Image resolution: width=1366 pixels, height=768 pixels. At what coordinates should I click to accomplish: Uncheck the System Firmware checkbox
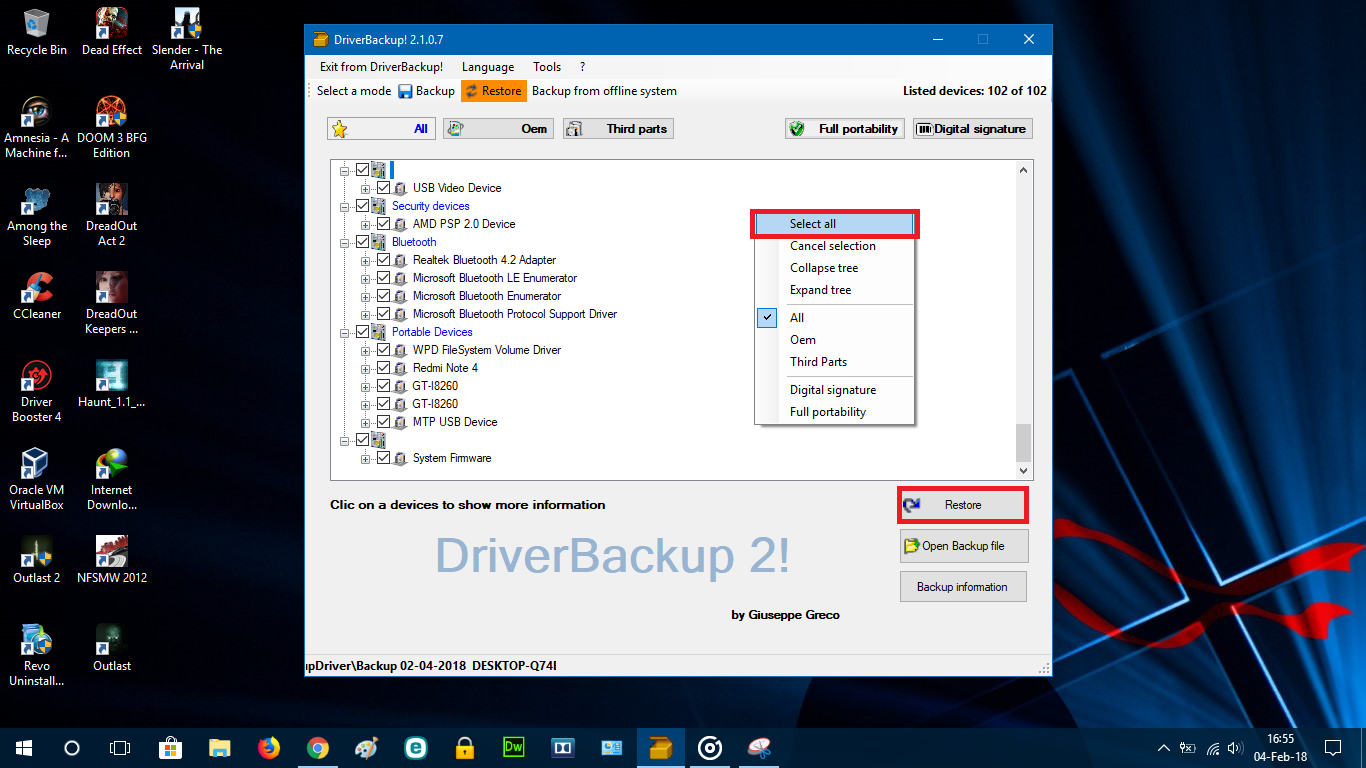point(383,458)
